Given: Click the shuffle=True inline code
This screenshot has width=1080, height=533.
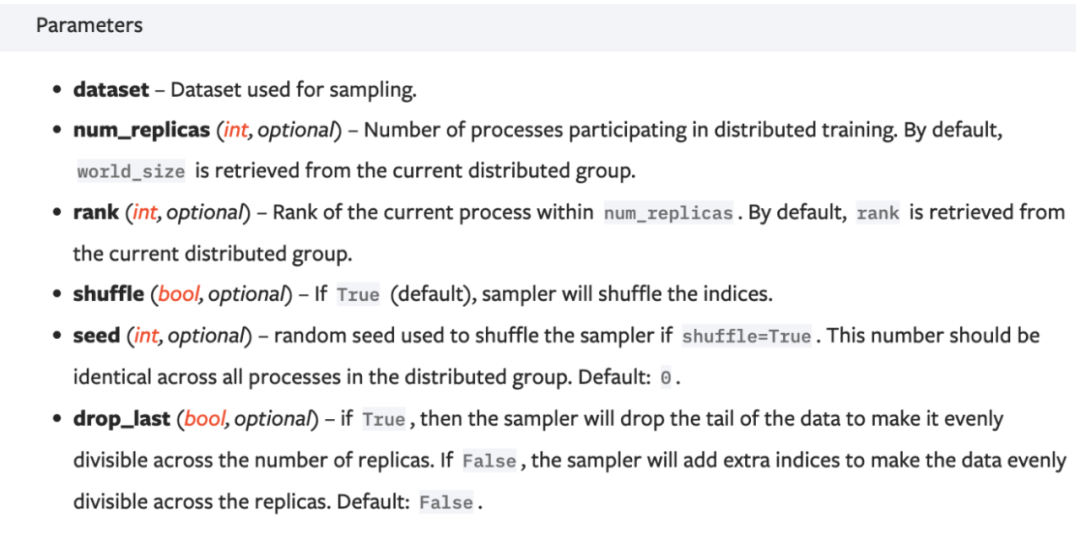Looking at the screenshot, I should (746, 337).
